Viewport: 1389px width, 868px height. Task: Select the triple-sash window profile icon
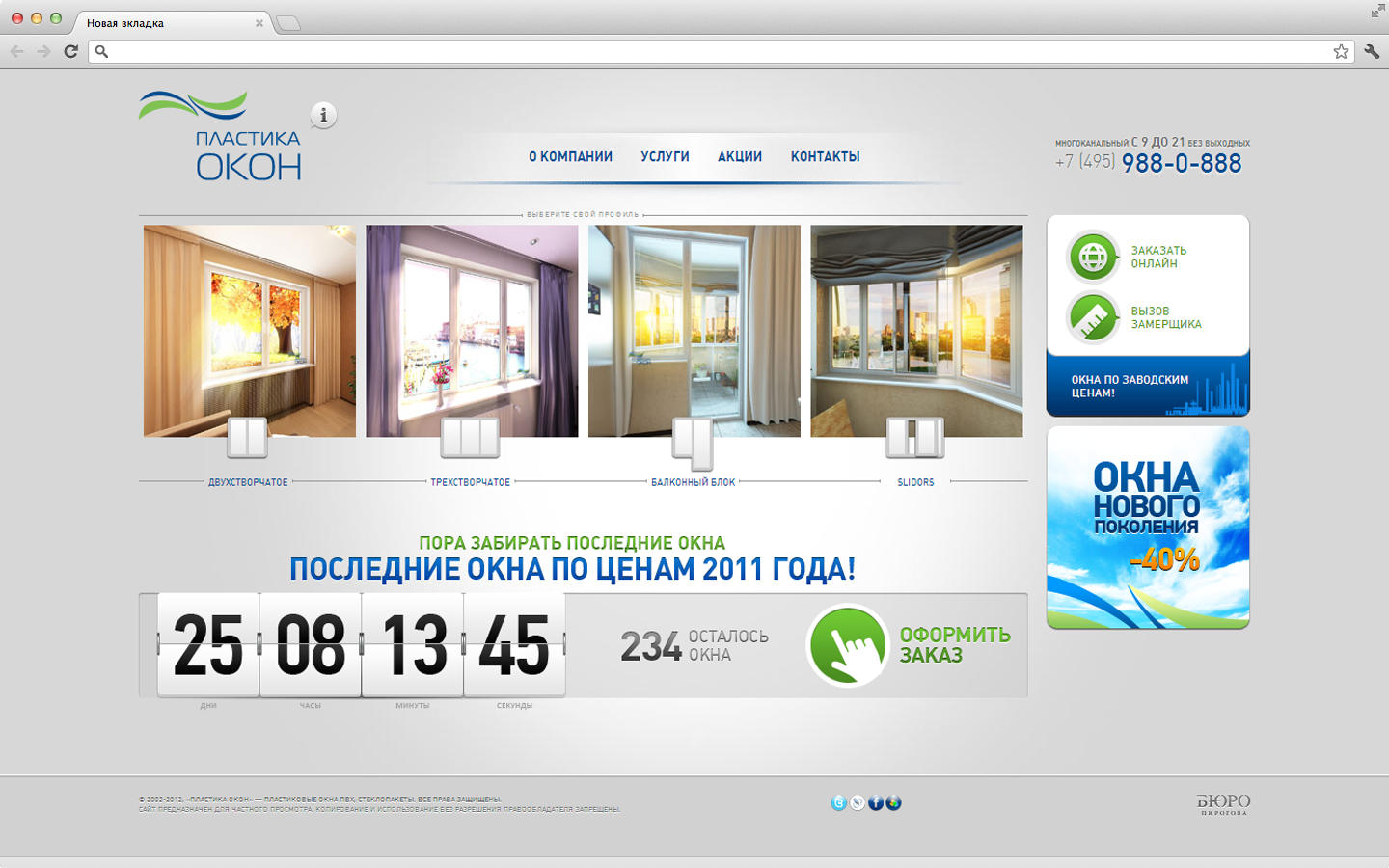[470, 438]
